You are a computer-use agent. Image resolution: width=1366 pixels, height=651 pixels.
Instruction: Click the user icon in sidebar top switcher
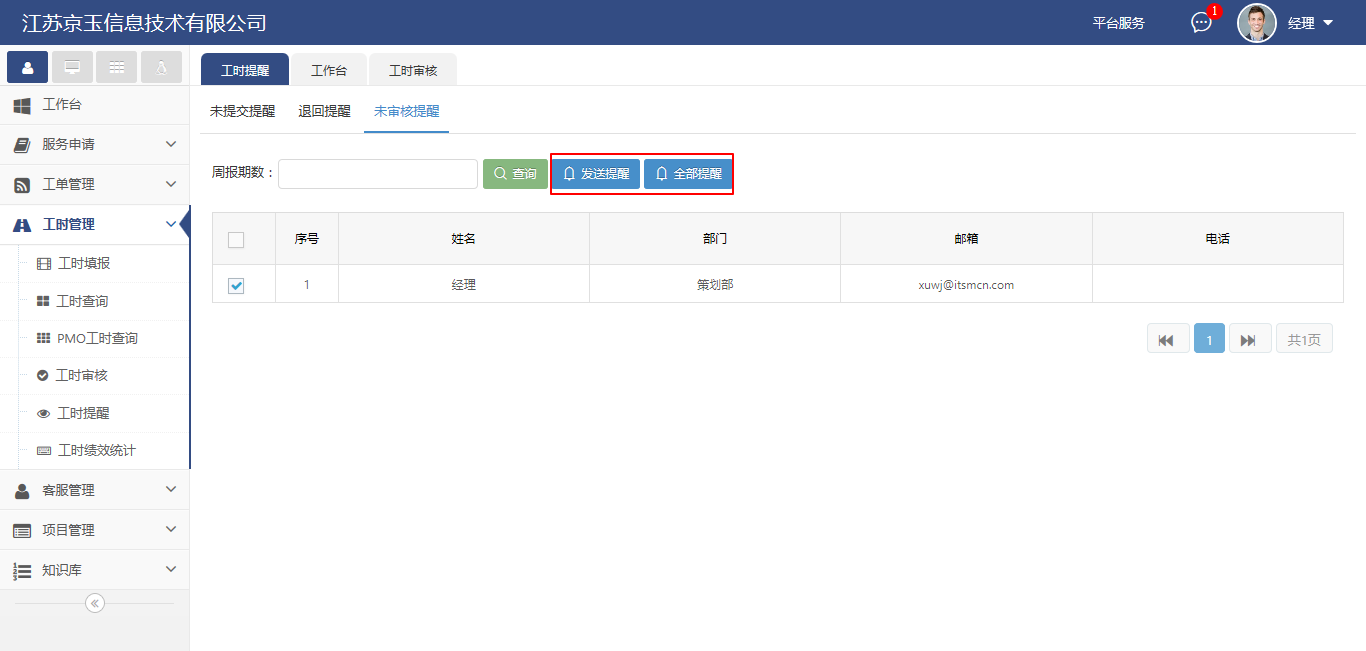(27, 67)
